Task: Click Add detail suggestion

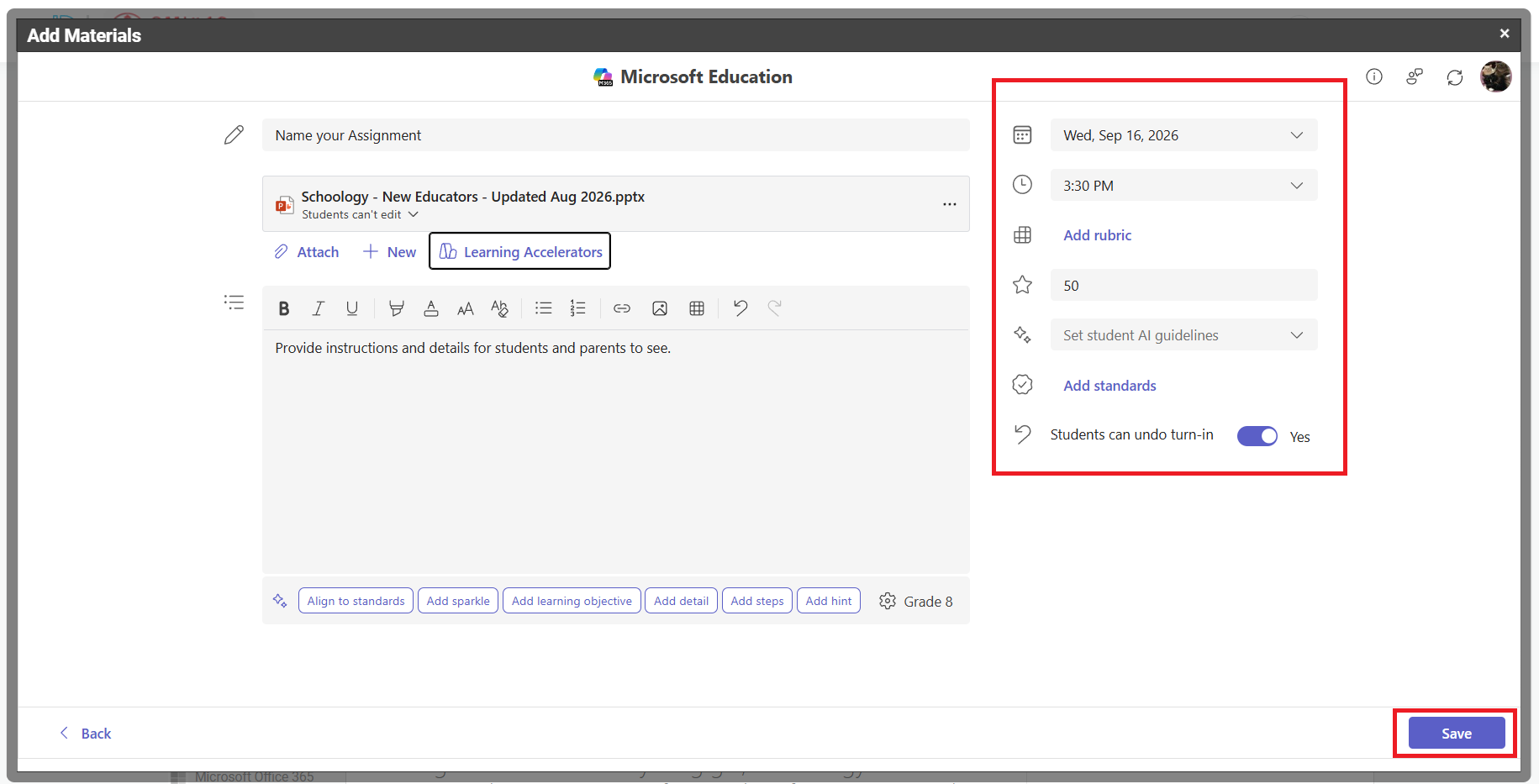Action: [x=682, y=601]
